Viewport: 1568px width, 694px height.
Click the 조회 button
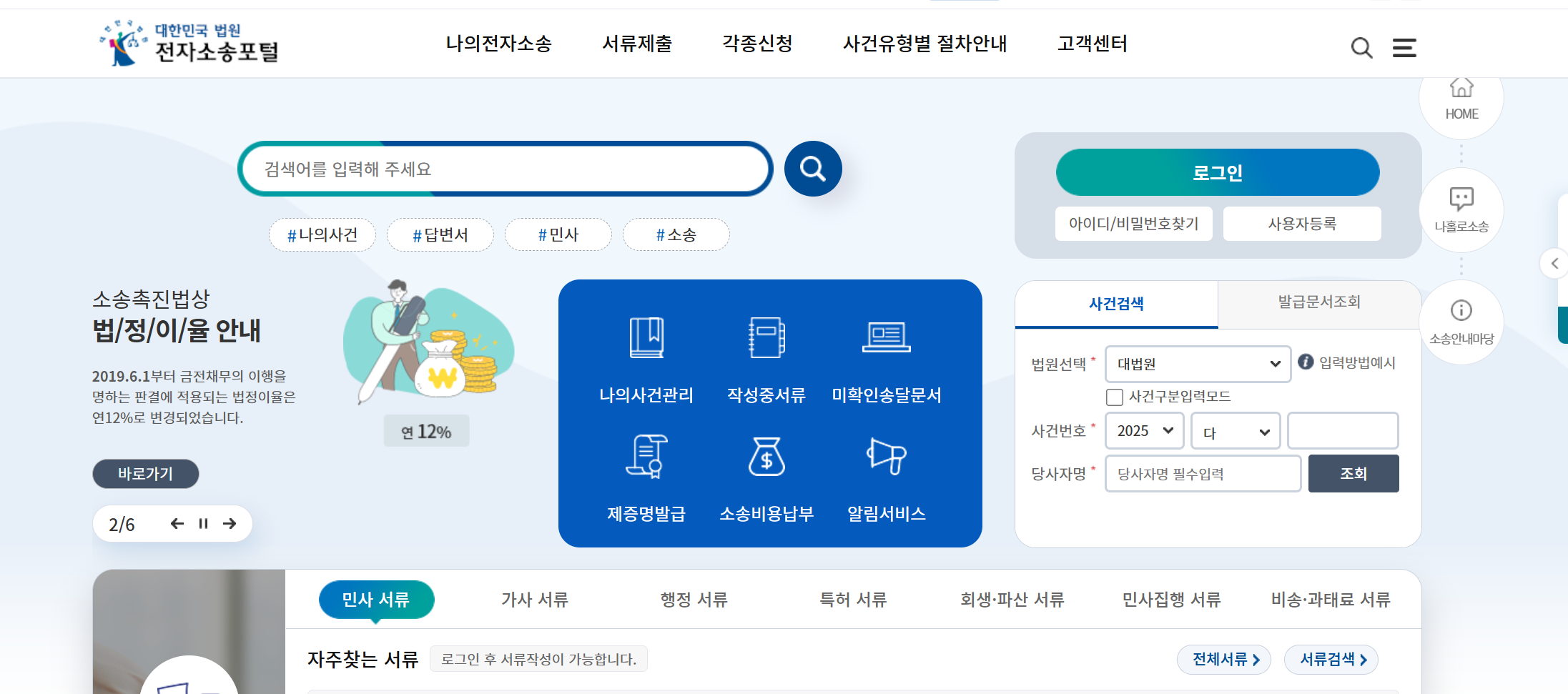[1353, 473]
